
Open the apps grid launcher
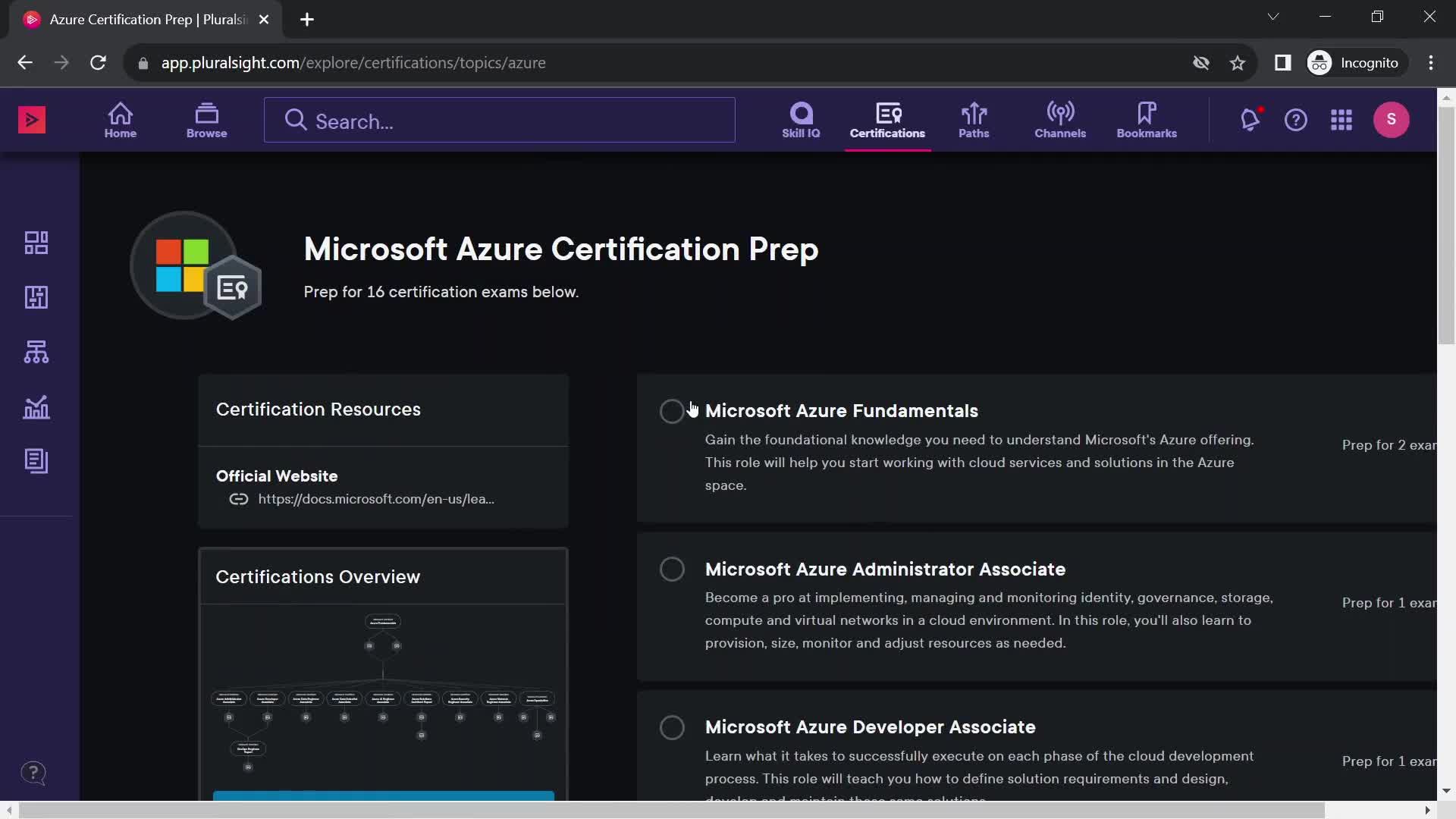tap(1341, 120)
